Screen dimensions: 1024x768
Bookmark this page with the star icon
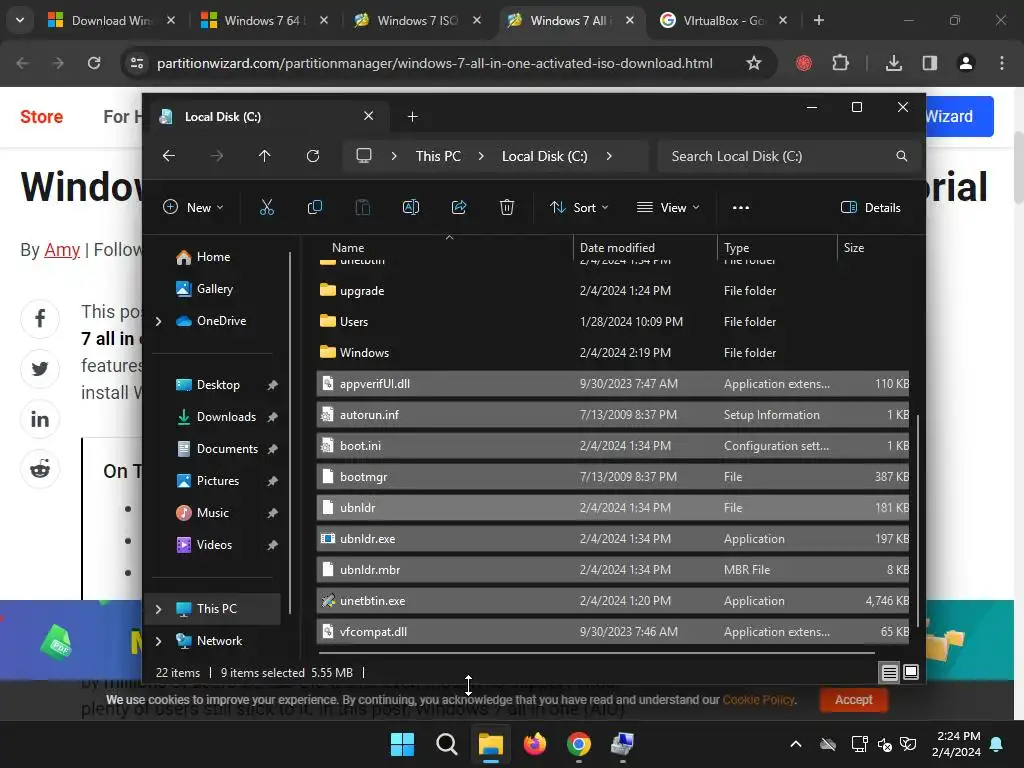754,63
